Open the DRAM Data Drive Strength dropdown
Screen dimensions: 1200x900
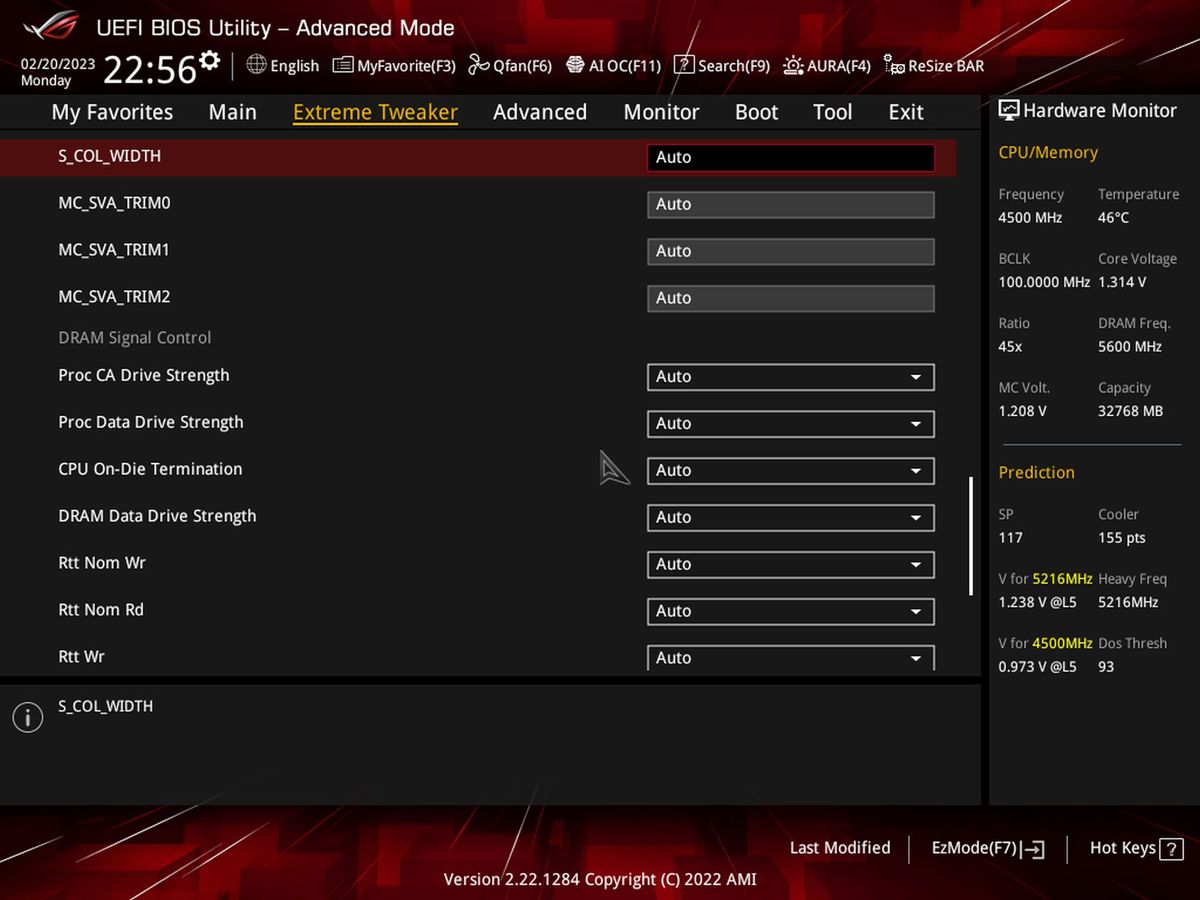tap(791, 518)
